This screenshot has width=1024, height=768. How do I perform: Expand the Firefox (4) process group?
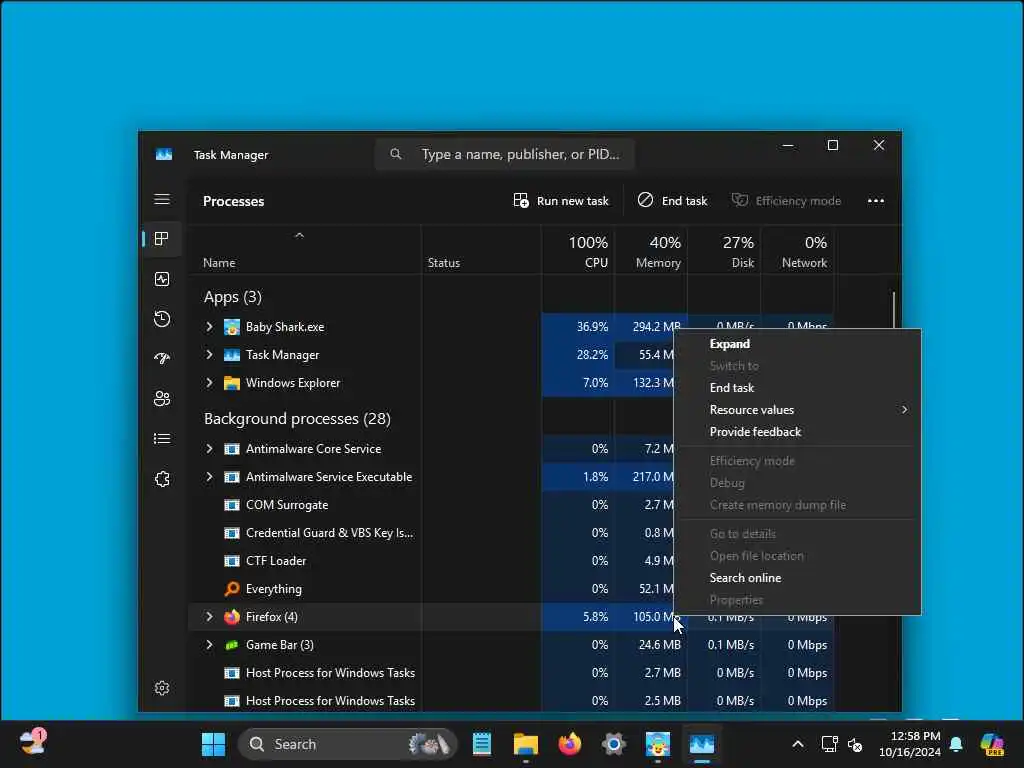[x=209, y=616]
